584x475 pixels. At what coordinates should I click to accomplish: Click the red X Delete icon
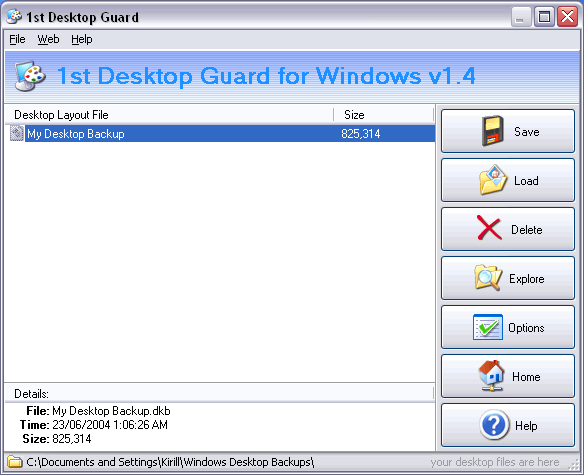click(489, 228)
